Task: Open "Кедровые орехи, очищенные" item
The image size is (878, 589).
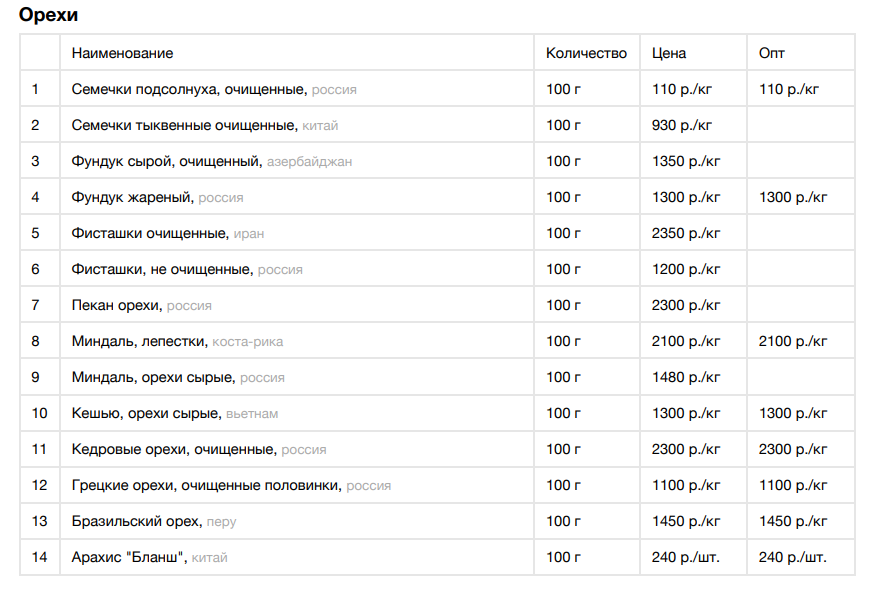Action: coord(173,449)
